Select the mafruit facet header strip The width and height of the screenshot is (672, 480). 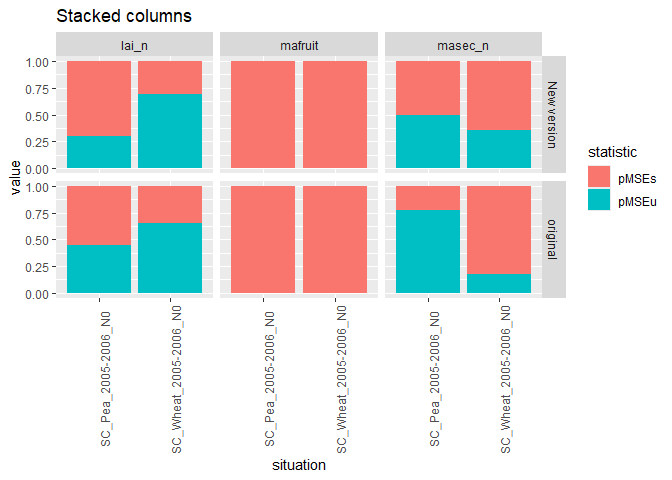[298, 44]
